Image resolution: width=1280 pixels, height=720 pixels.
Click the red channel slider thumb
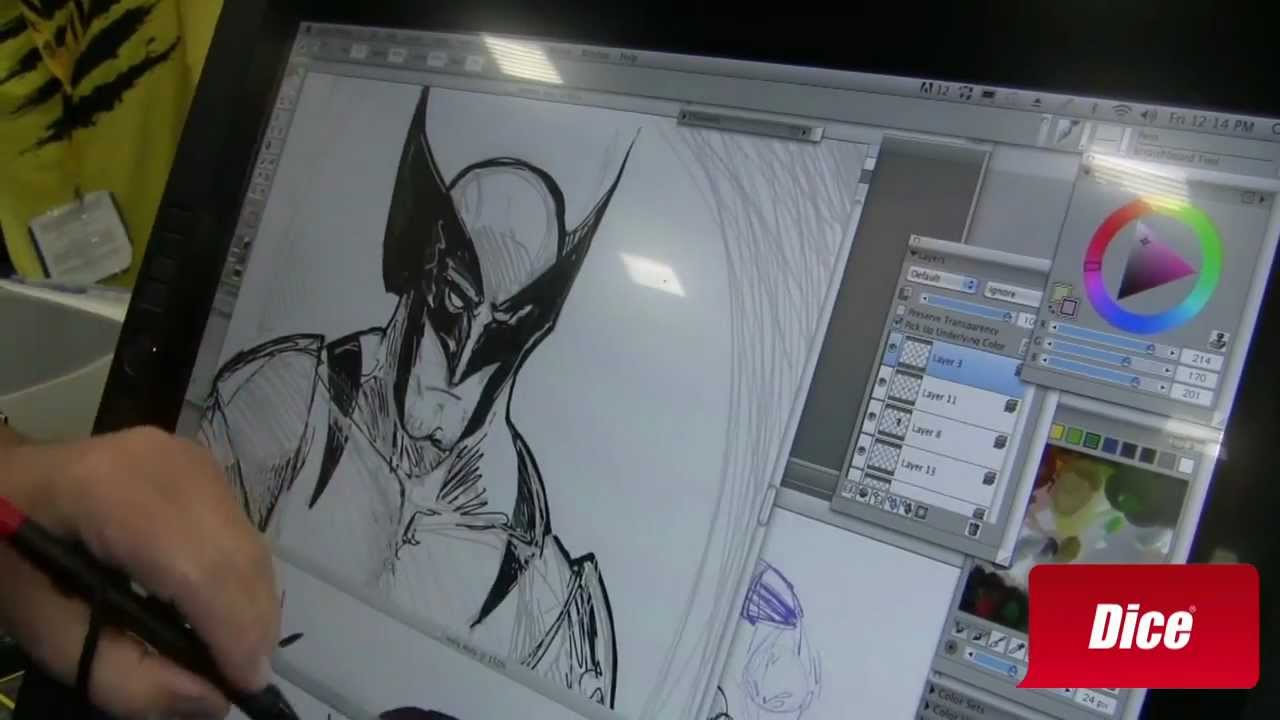point(1150,348)
